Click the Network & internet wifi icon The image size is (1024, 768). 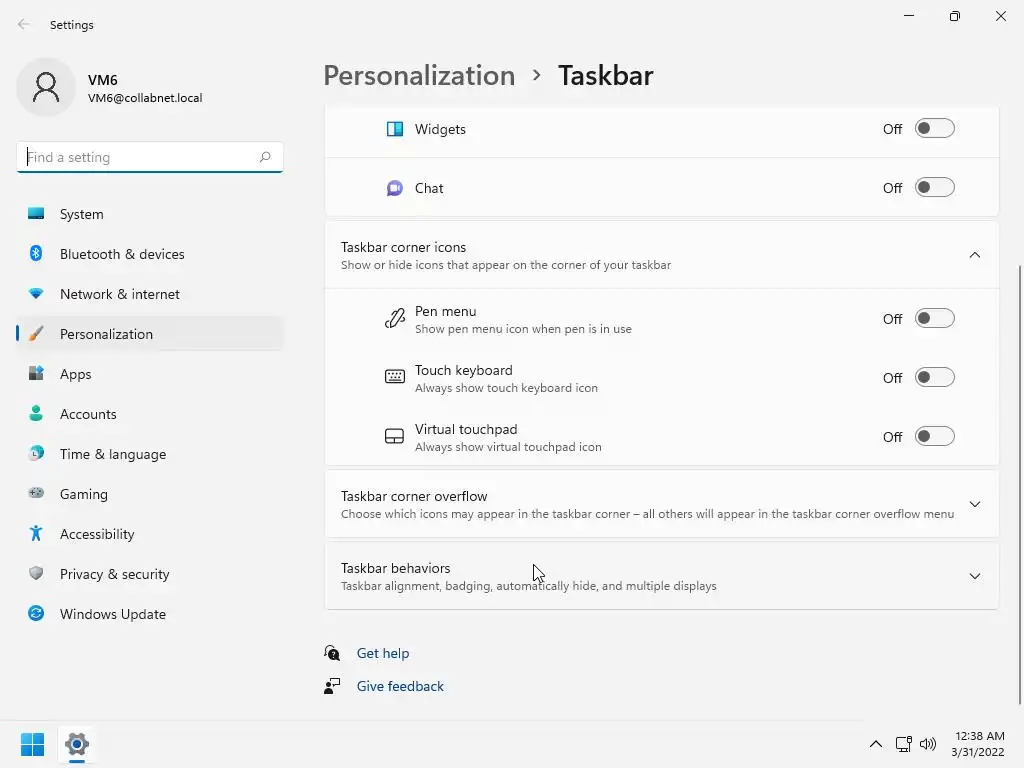pos(36,294)
